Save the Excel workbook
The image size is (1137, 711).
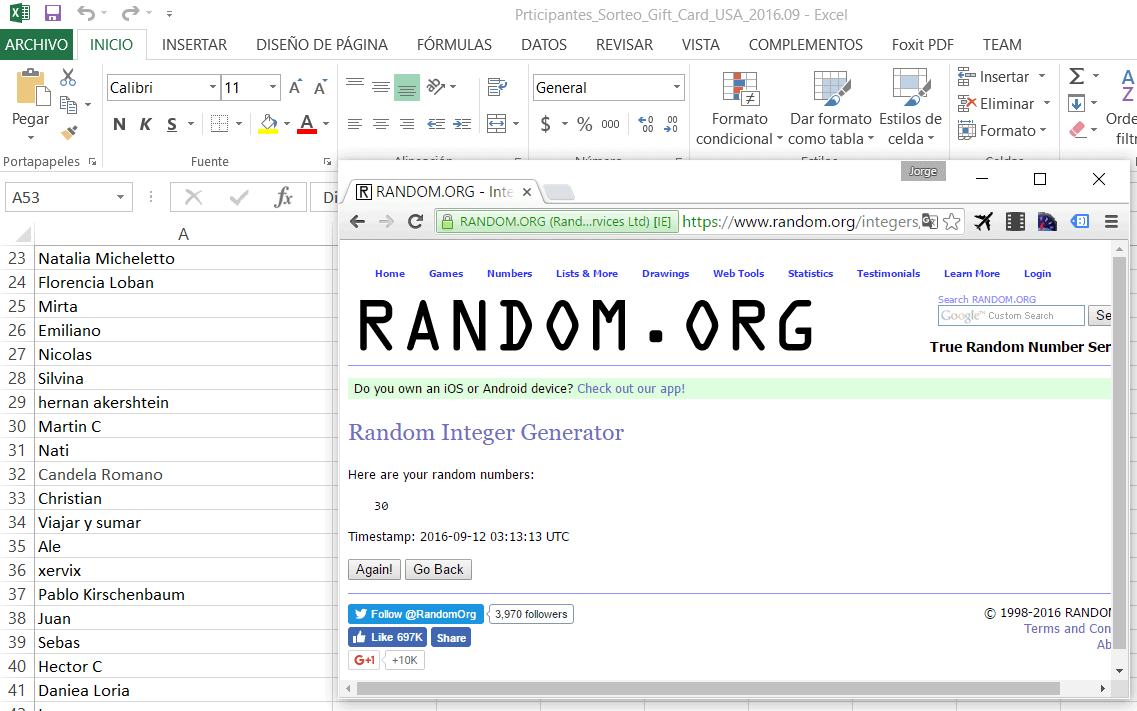(x=52, y=13)
